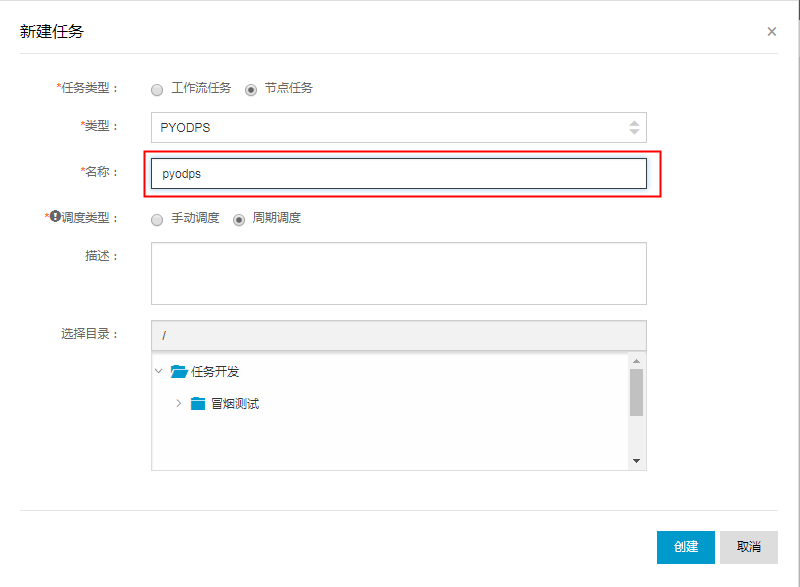The width and height of the screenshot is (800, 587).
Task: Collapse the 任务开发 folder via its chevron
Action: [x=159, y=370]
